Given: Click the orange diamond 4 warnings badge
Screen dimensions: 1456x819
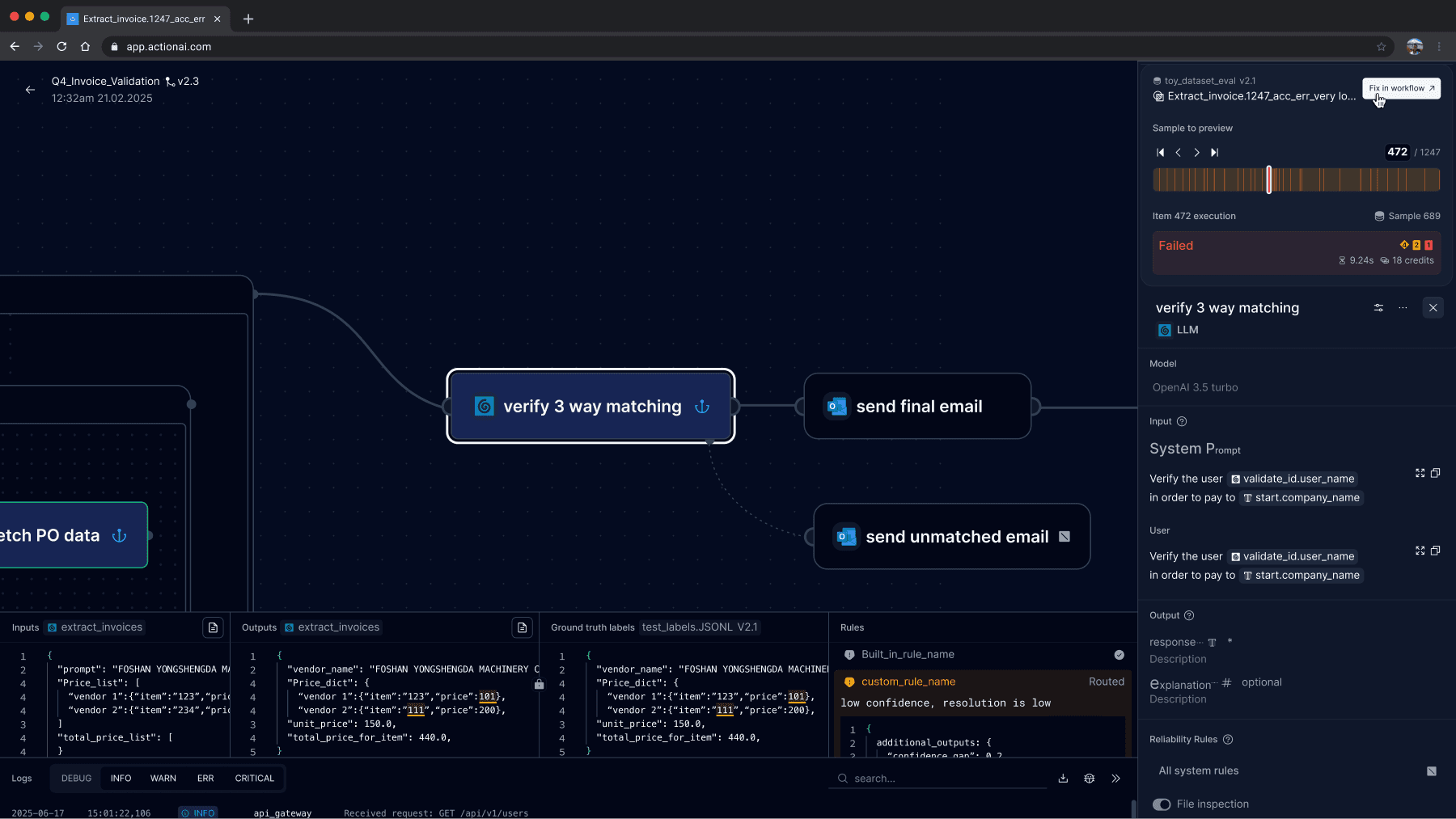Looking at the screenshot, I should [x=1404, y=245].
